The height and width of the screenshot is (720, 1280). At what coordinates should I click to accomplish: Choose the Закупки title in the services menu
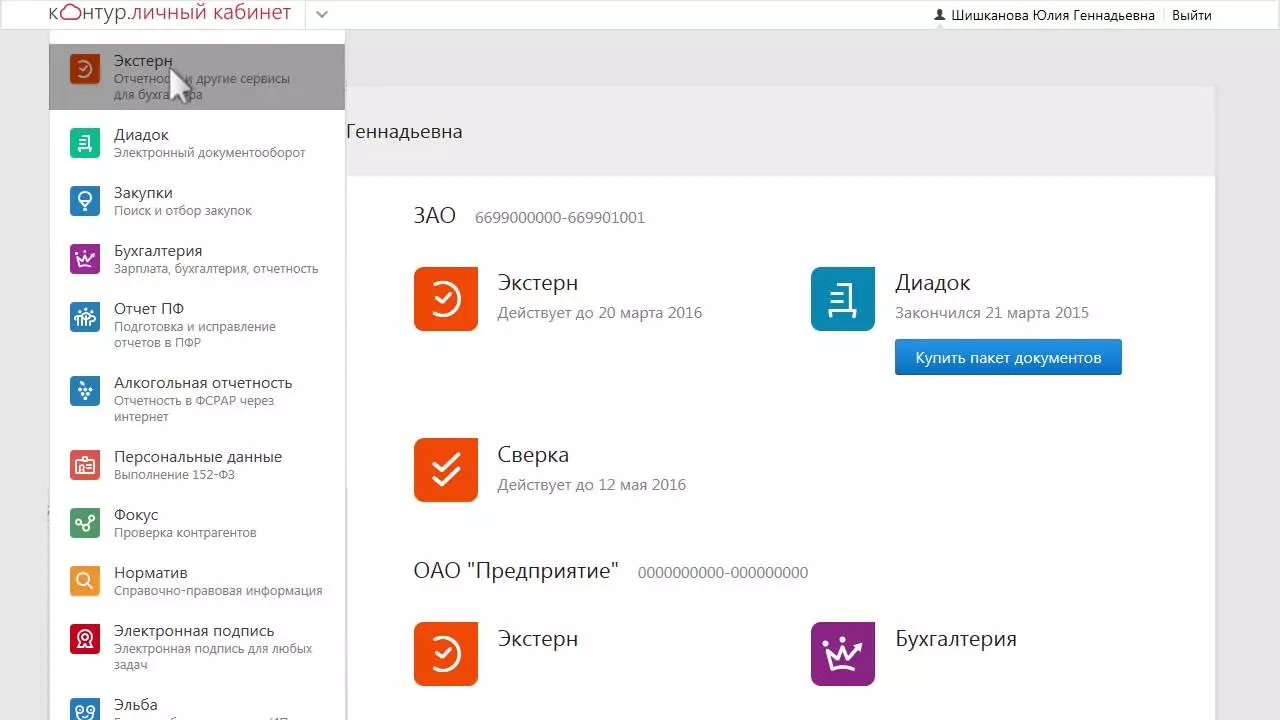click(143, 193)
